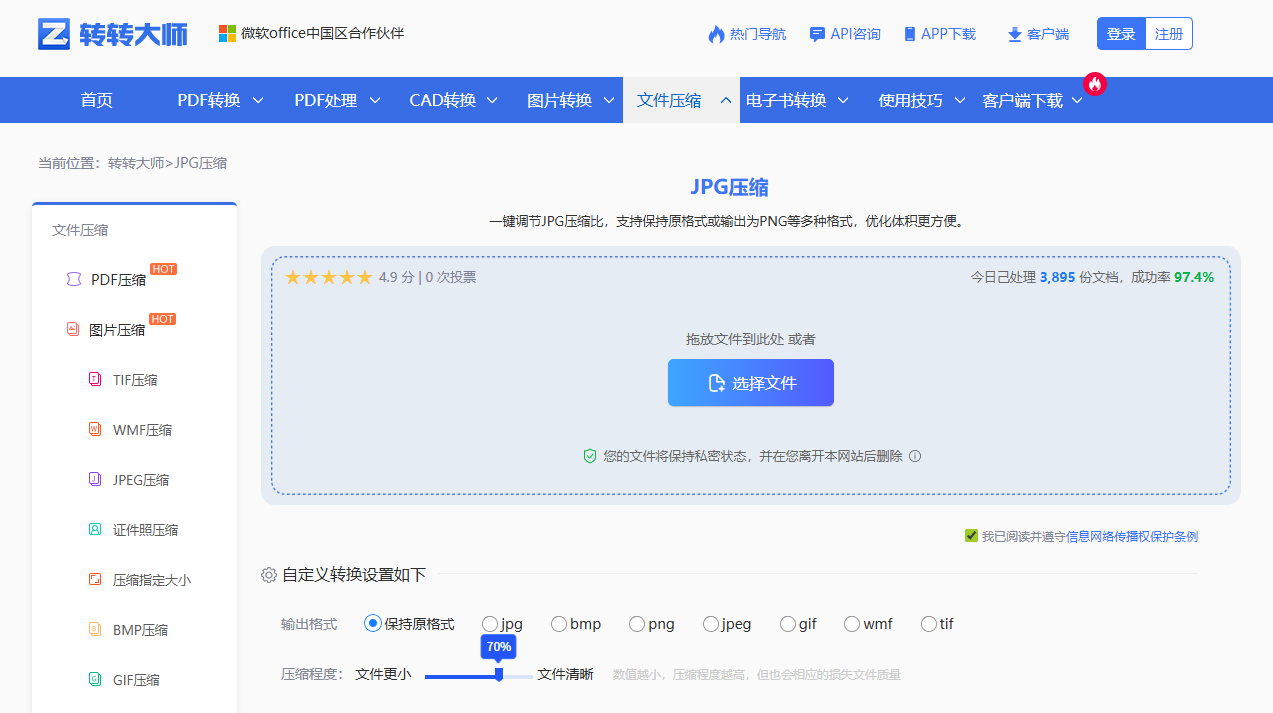Select gif output format
The image size is (1273, 713).
tap(788, 624)
